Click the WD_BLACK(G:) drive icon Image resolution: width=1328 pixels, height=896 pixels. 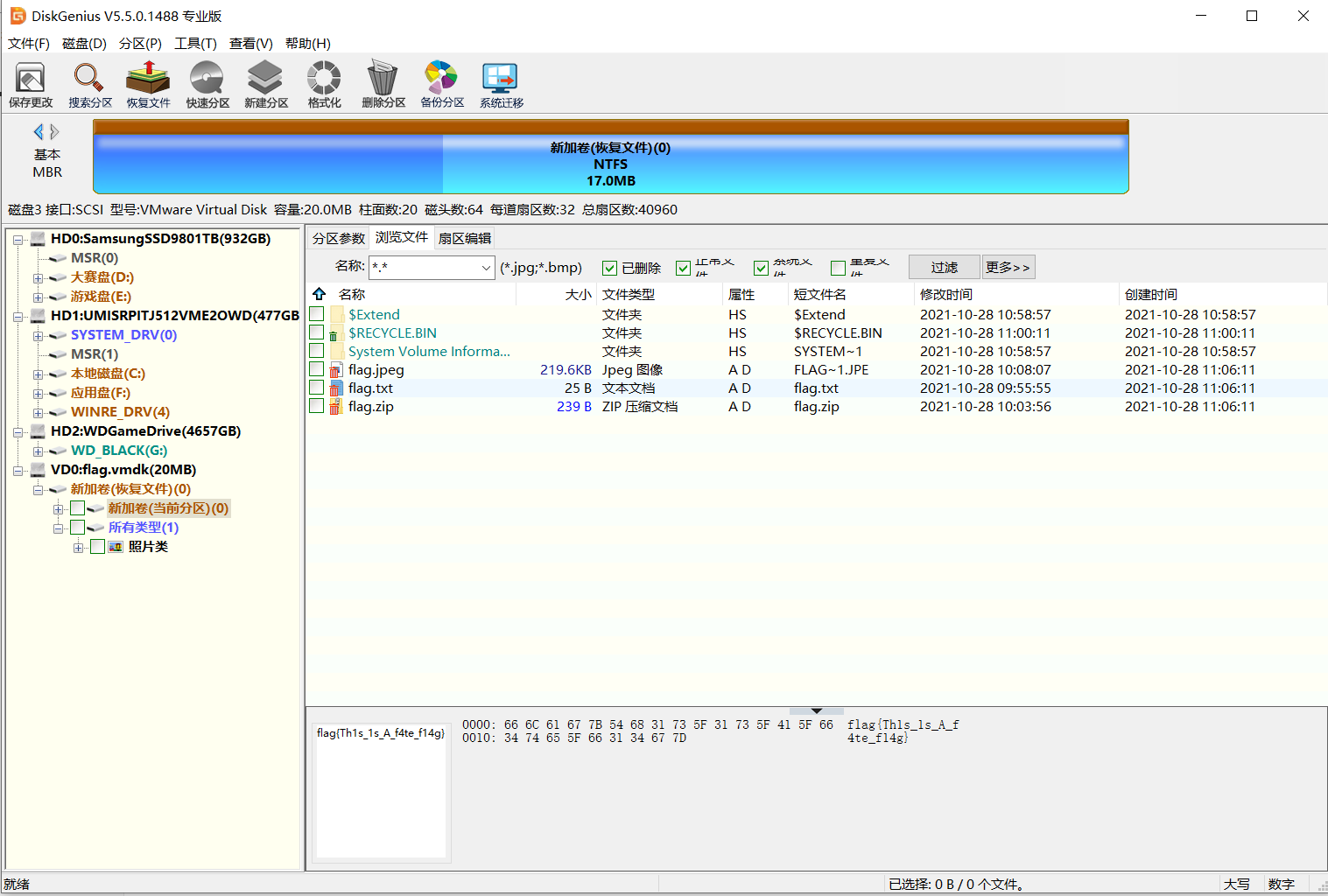click(58, 451)
